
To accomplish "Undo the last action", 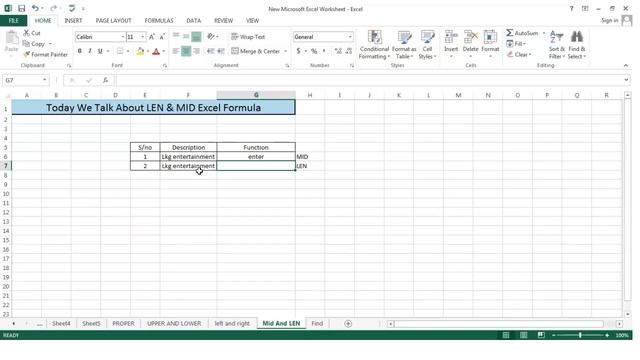I will click(x=35, y=8).
